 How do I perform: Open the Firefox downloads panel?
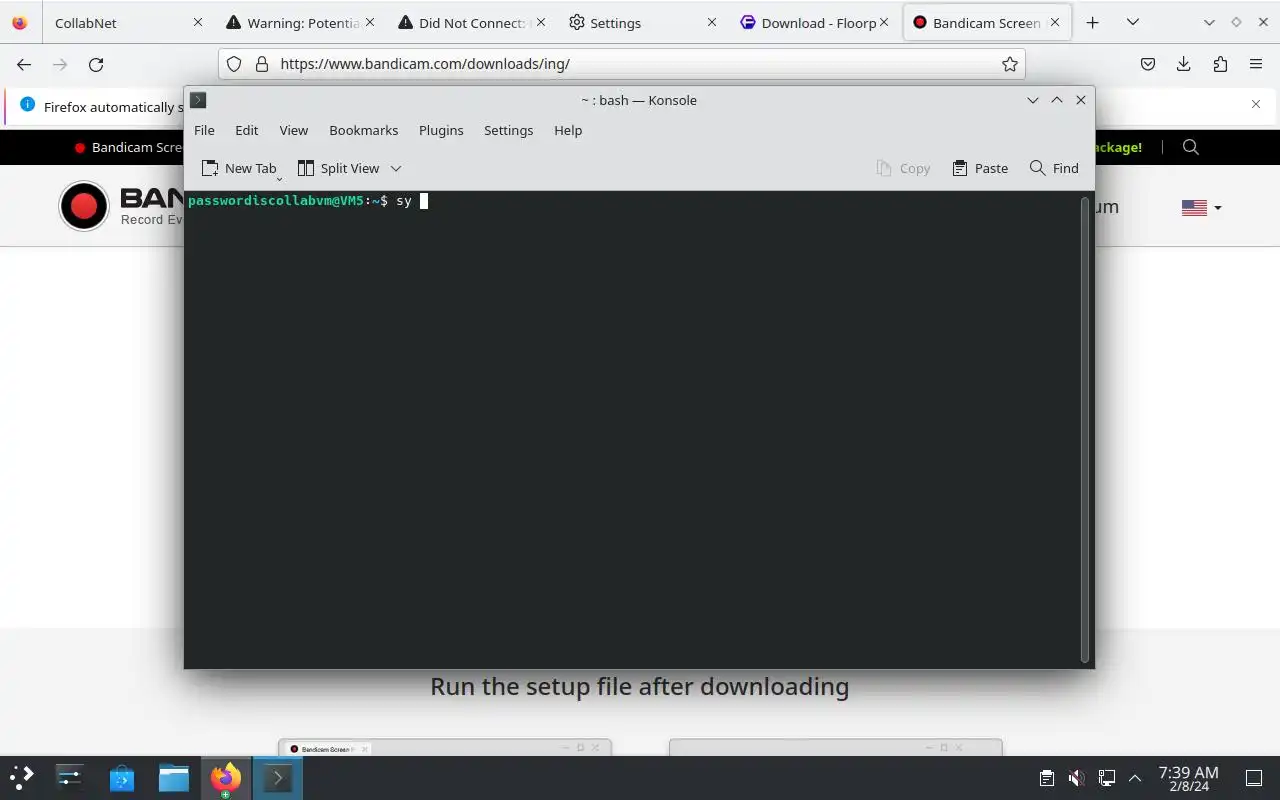tap(1184, 64)
